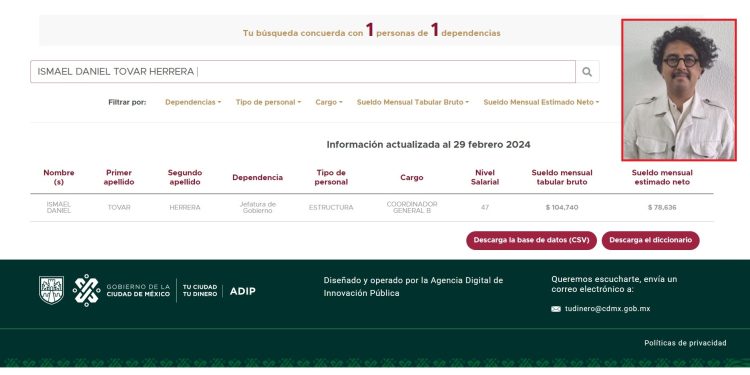Open Sueldo Mensual Estimado Neto filter

coord(541,102)
